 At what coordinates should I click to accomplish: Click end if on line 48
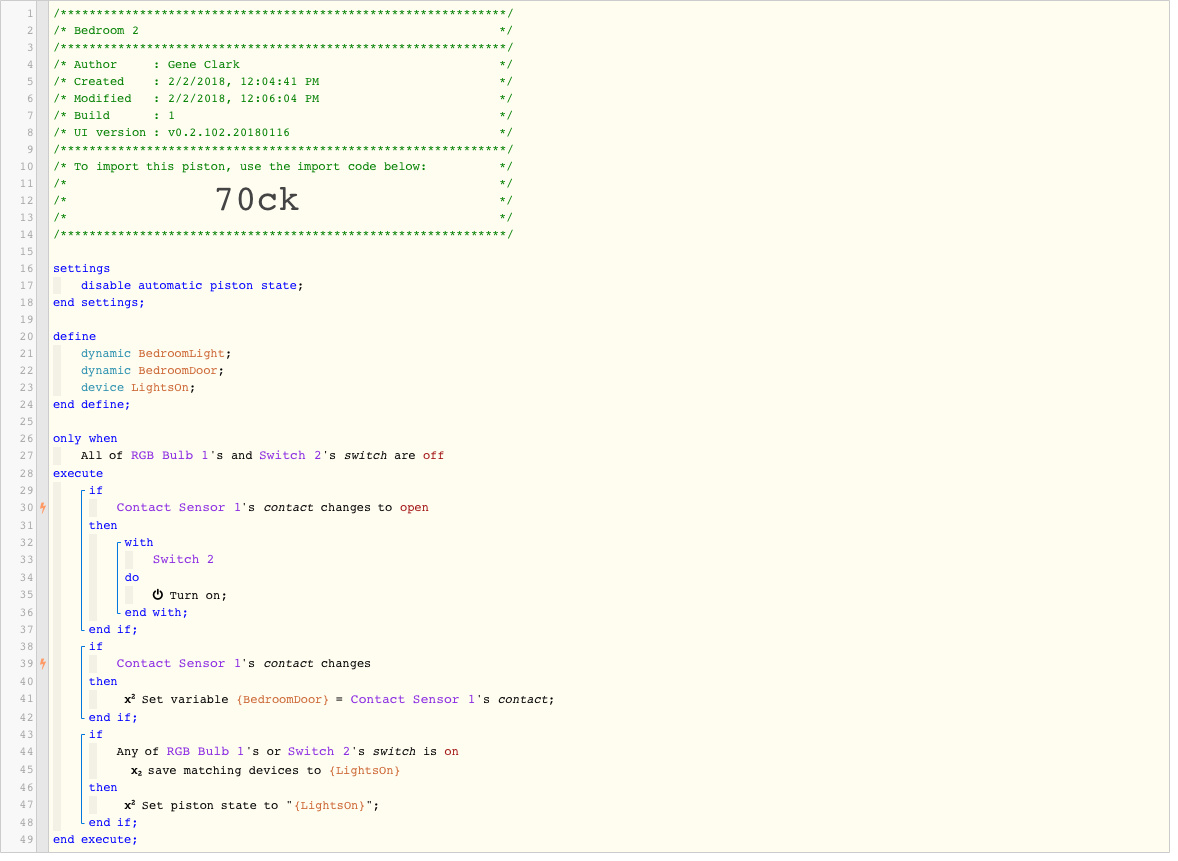[113, 823]
